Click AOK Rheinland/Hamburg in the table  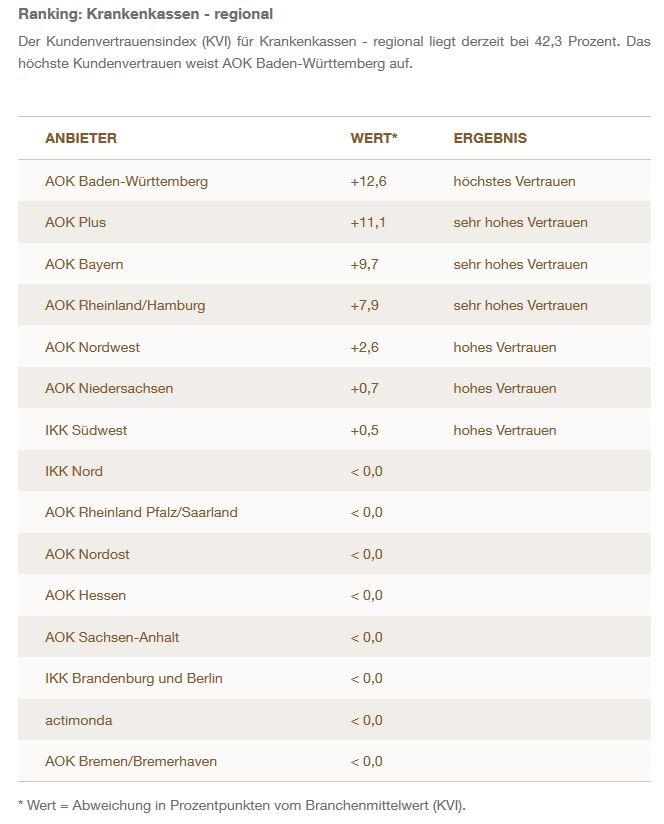coord(125,305)
